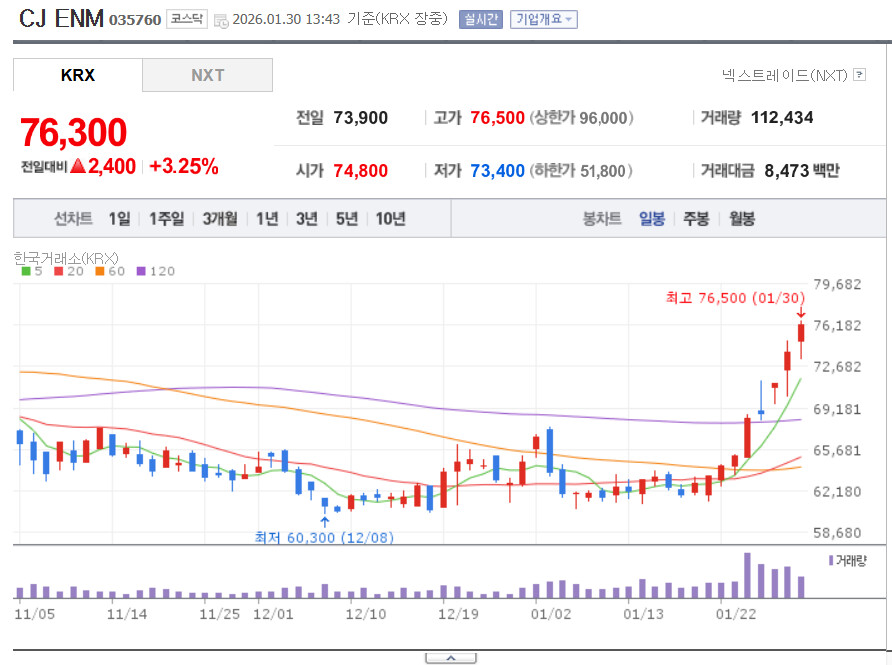Show the 1주일 line chart
The width and height of the screenshot is (892, 665).
tap(167, 218)
